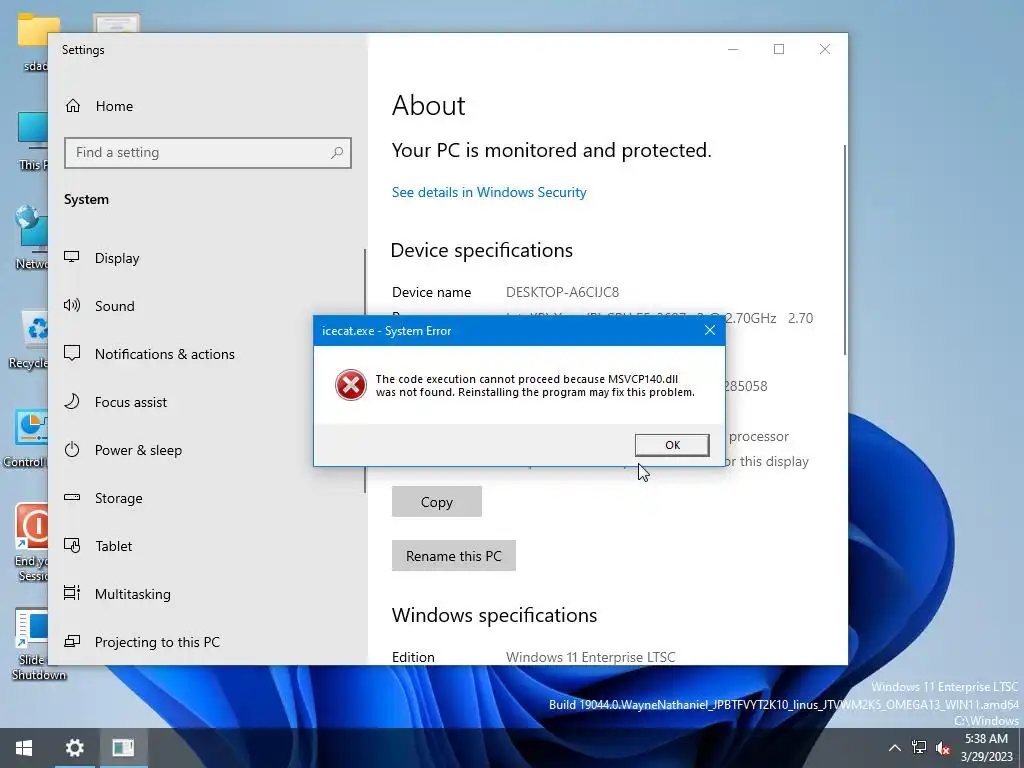The image size is (1024, 768).
Task: Click the network tray icon
Action: coord(919,748)
